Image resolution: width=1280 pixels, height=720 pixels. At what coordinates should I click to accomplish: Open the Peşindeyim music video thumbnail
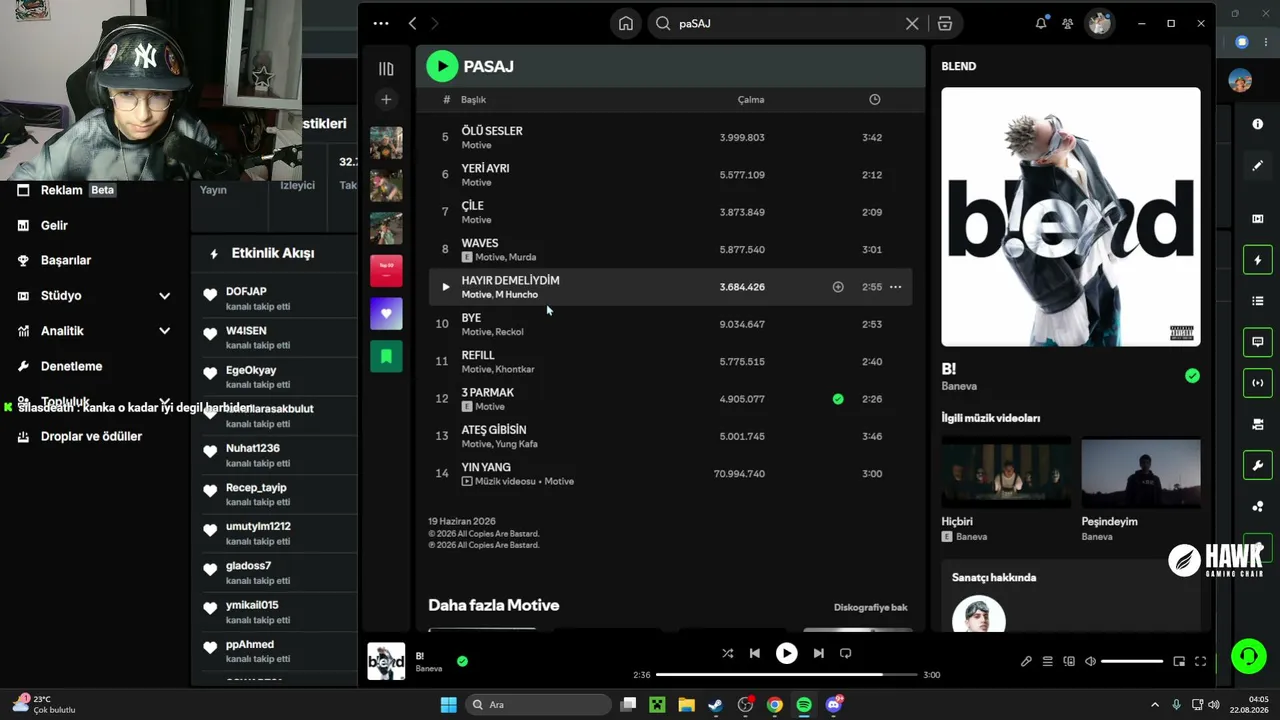[x=1141, y=474]
